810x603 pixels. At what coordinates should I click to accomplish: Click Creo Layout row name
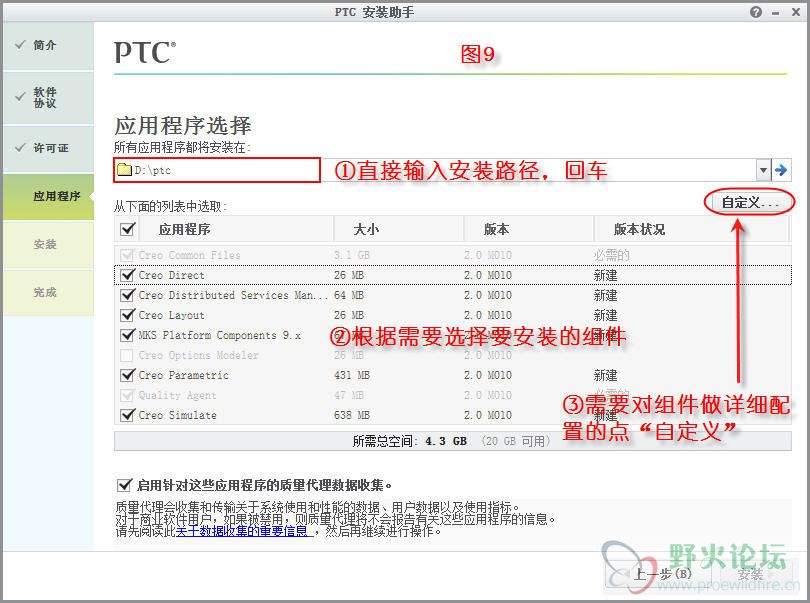coord(171,315)
